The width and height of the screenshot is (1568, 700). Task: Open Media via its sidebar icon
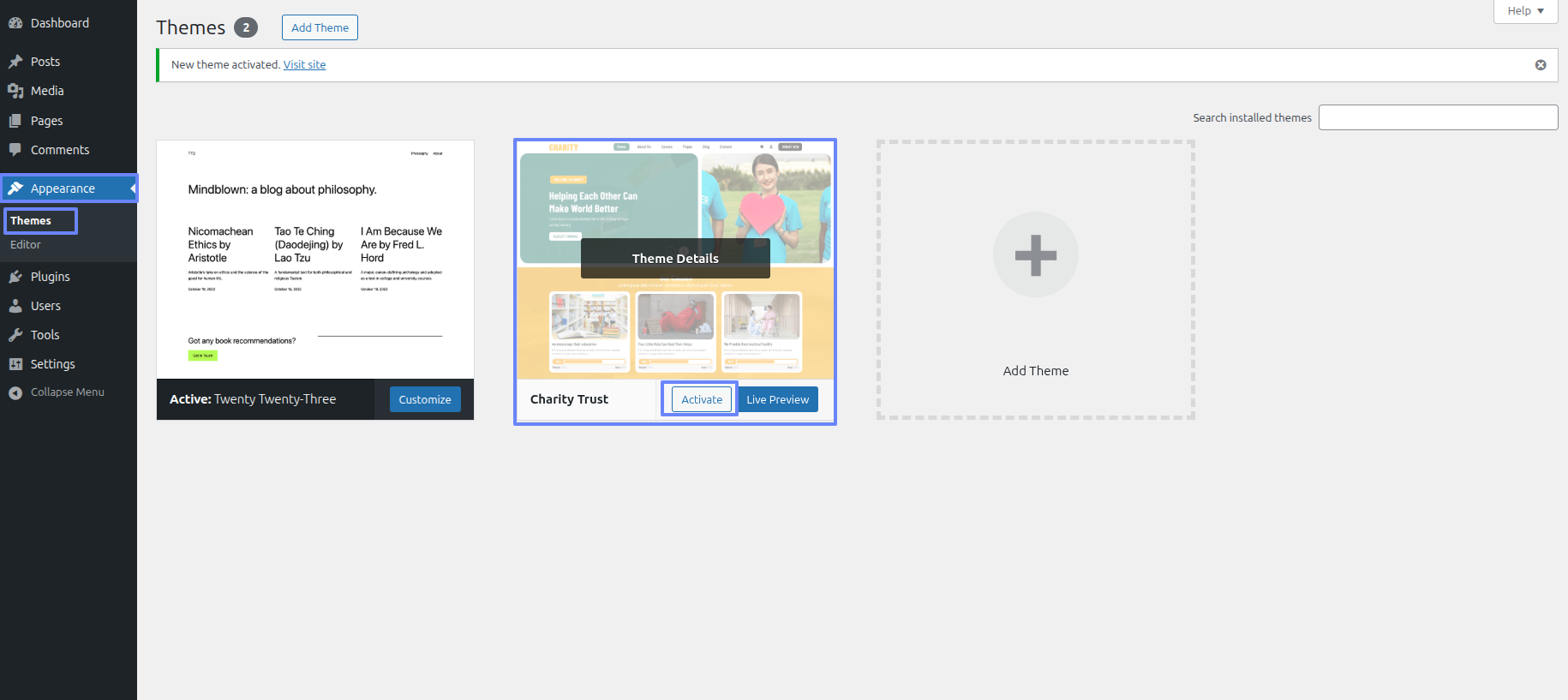15,91
